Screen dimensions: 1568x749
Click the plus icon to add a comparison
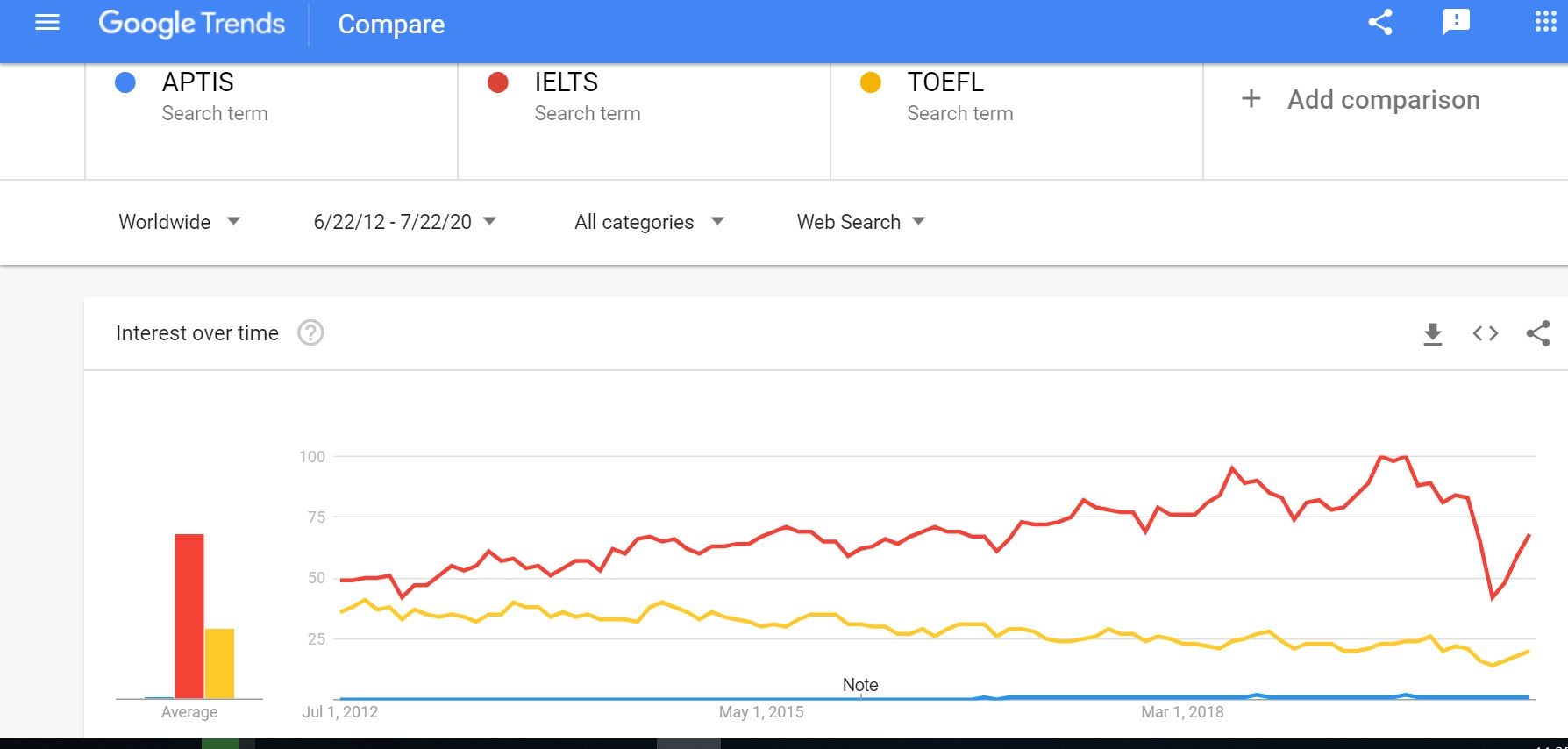tap(1251, 99)
